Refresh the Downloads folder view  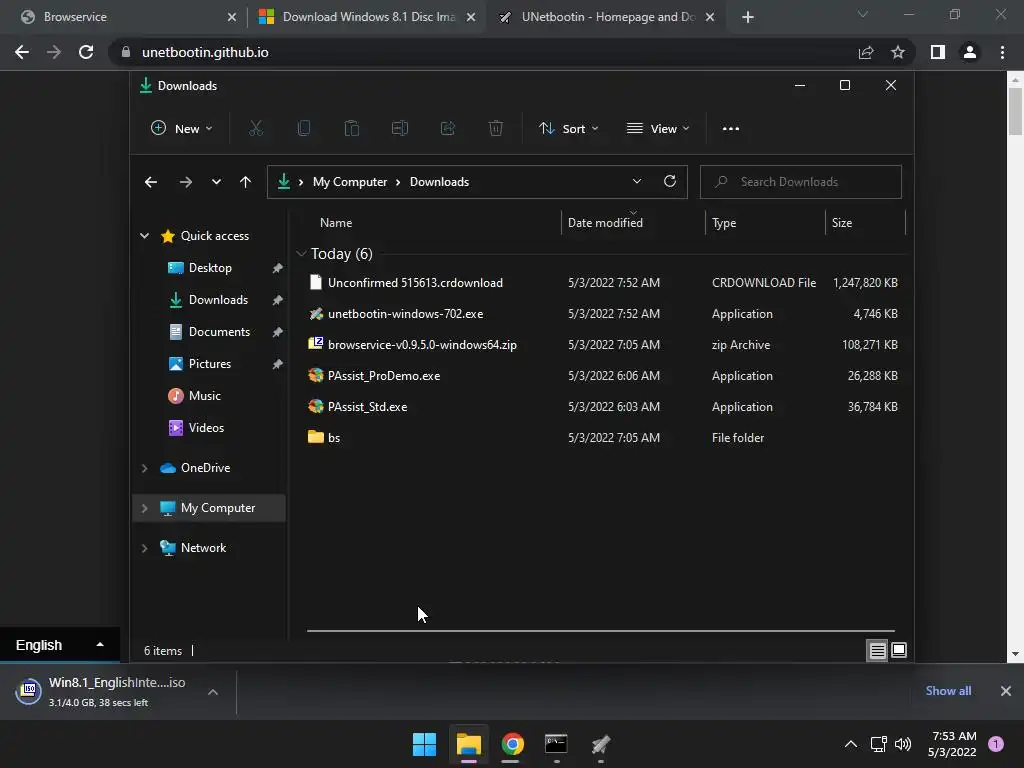(x=670, y=182)
